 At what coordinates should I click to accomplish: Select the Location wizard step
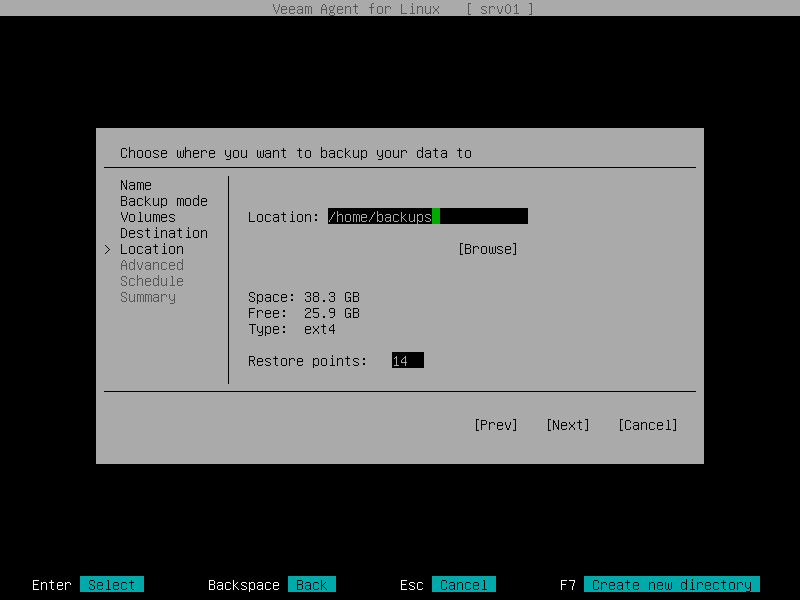click(152, 249)
